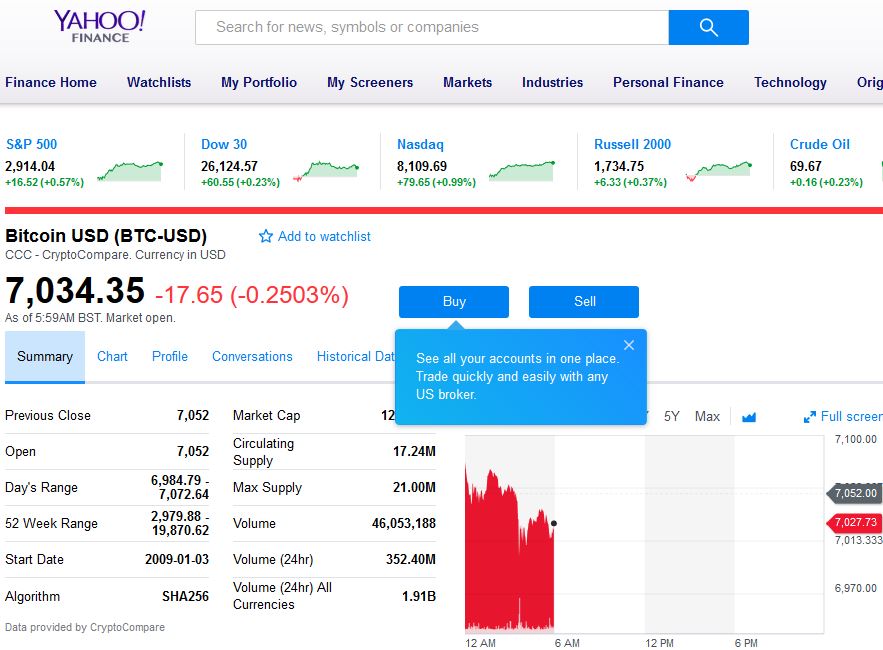The height and width of the screenshot is (650, 883).
Task: Switch to the Chart tab
Action: 112,356
